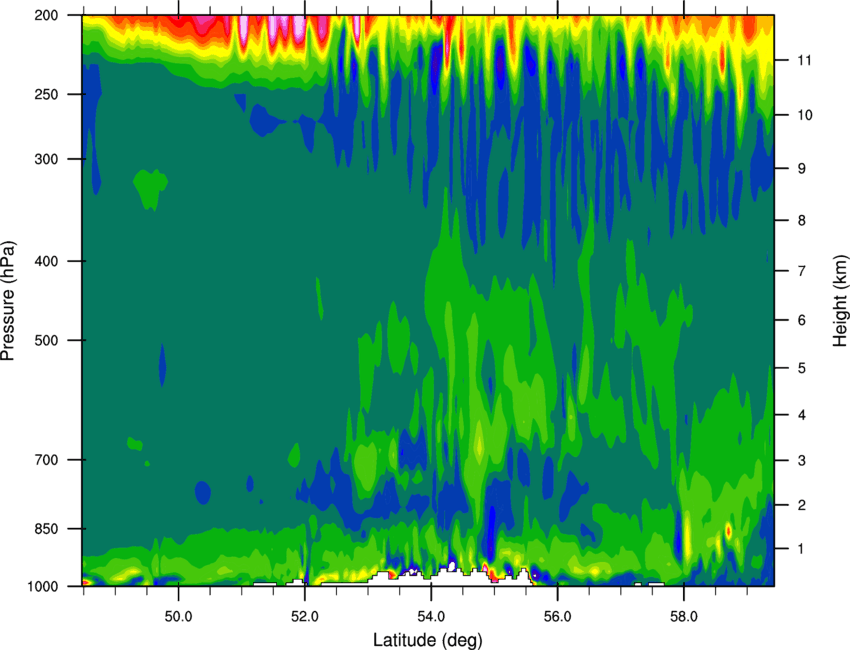This screenshot has height=650, width=850.
Task: Pick the 7 km height label
Action: click(802, 271)
